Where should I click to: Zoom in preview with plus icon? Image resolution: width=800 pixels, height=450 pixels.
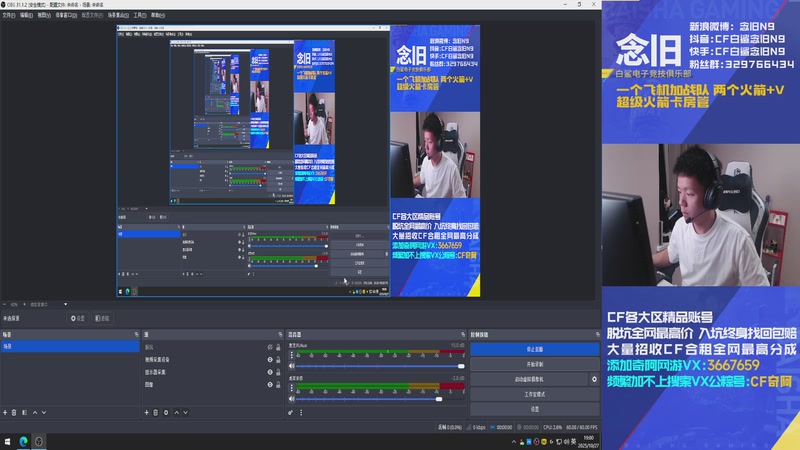(24, 304)
